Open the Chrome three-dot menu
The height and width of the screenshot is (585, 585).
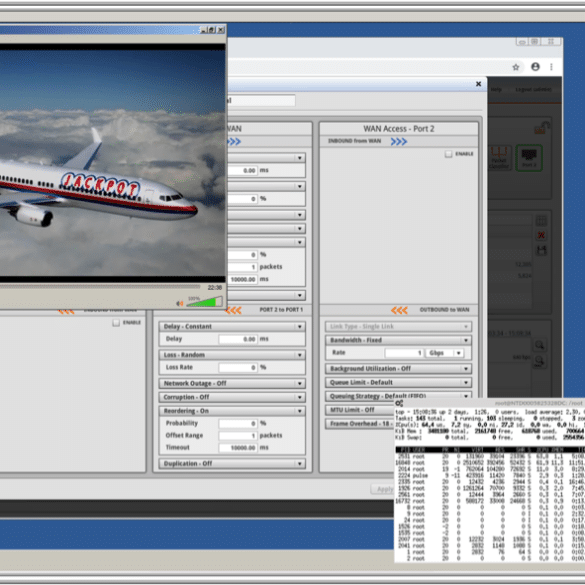551,67
